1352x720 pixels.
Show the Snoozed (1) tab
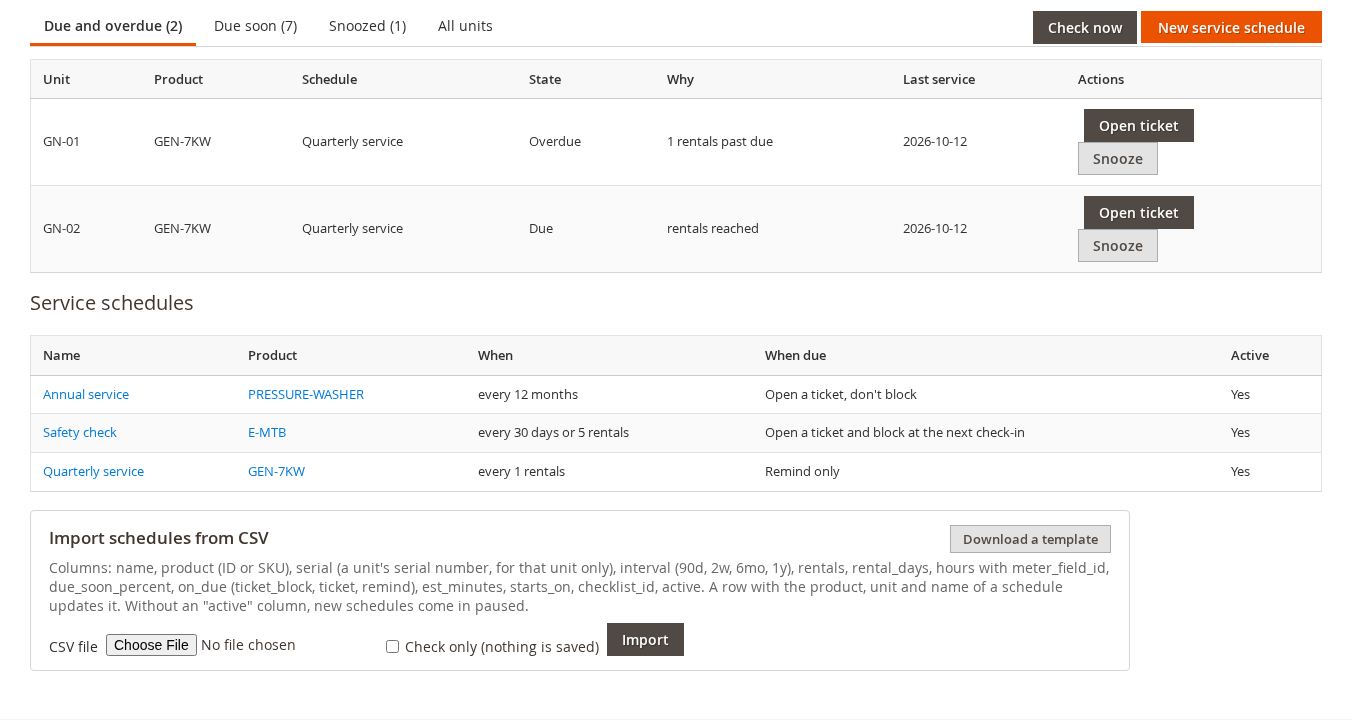367,26
